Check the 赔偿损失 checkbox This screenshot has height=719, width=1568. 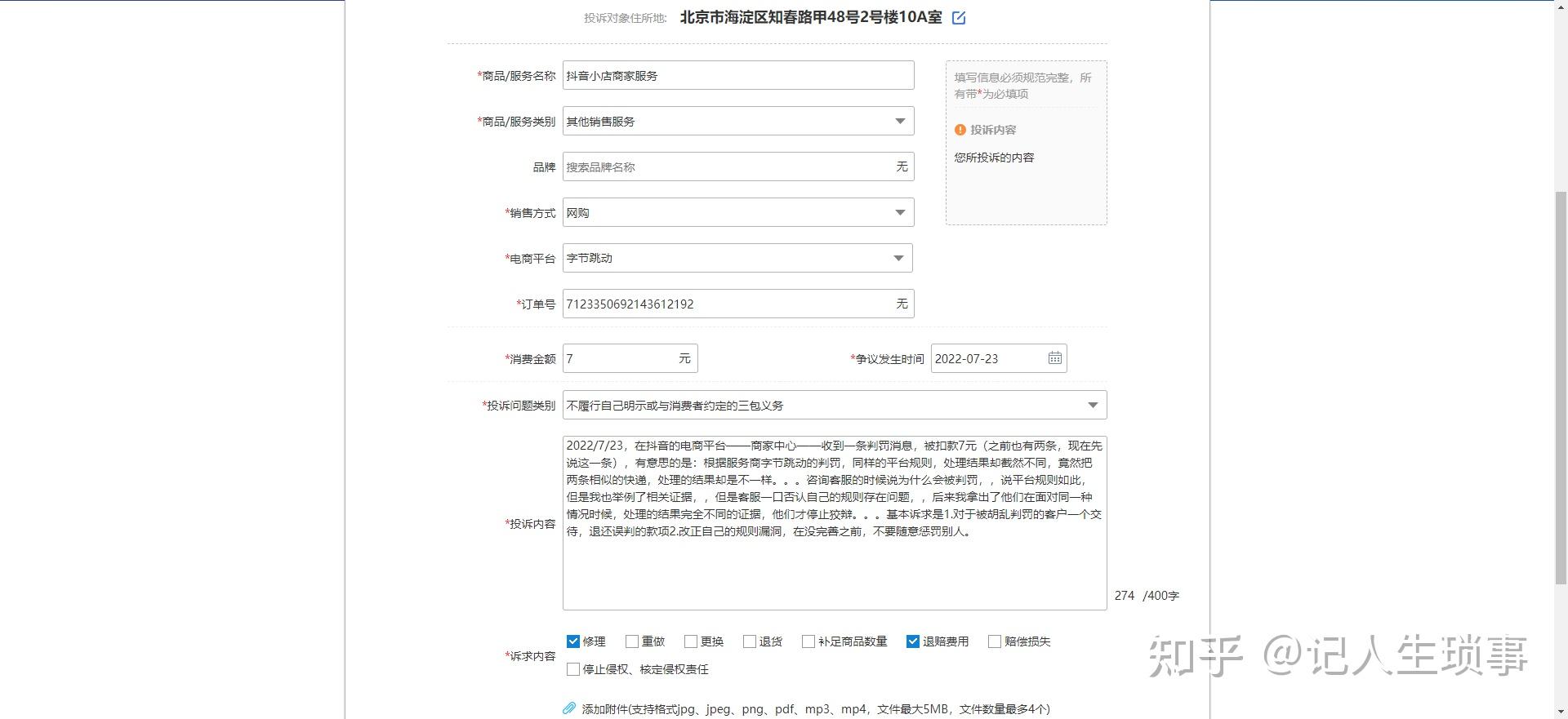(x=995, y=641)
